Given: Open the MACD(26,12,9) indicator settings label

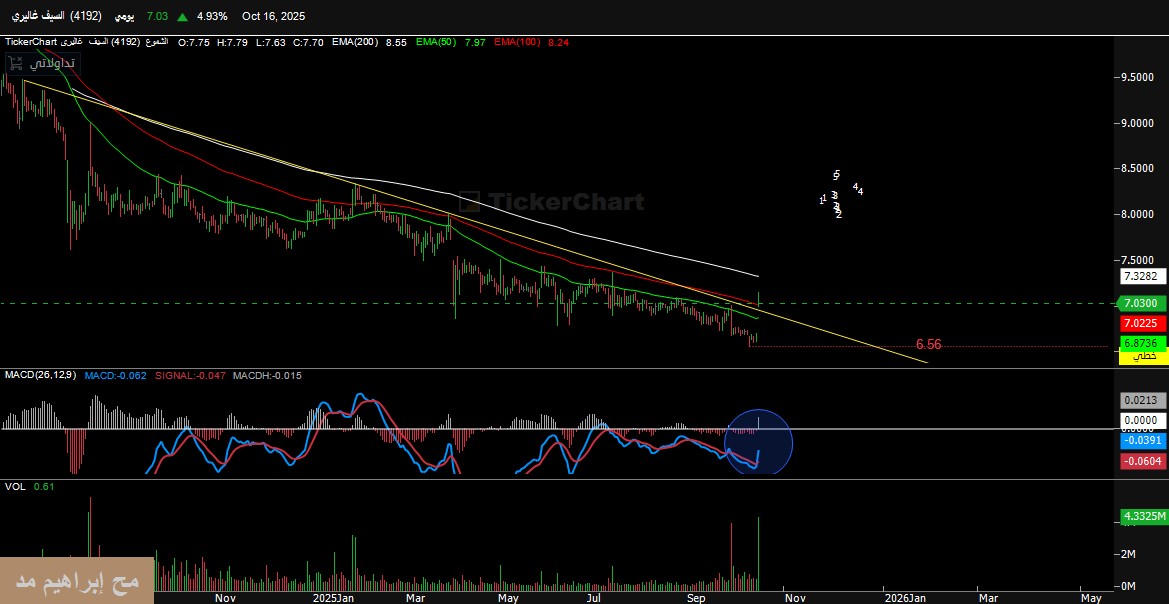Looking at the screenshot, I should (x=41, y=375).
